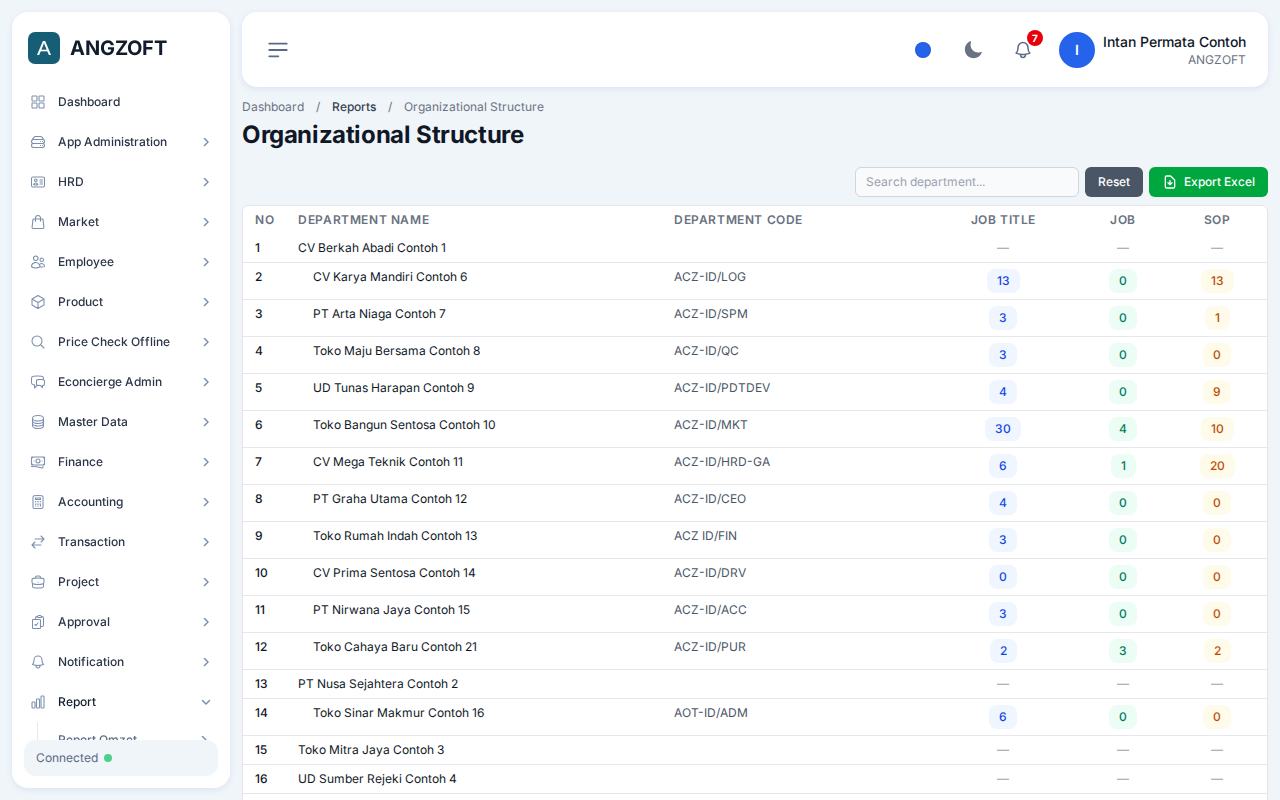This screenshot has width=1280, height=800.
Task: Click the ANGZOFT logo icon
Action: [44, 48]
